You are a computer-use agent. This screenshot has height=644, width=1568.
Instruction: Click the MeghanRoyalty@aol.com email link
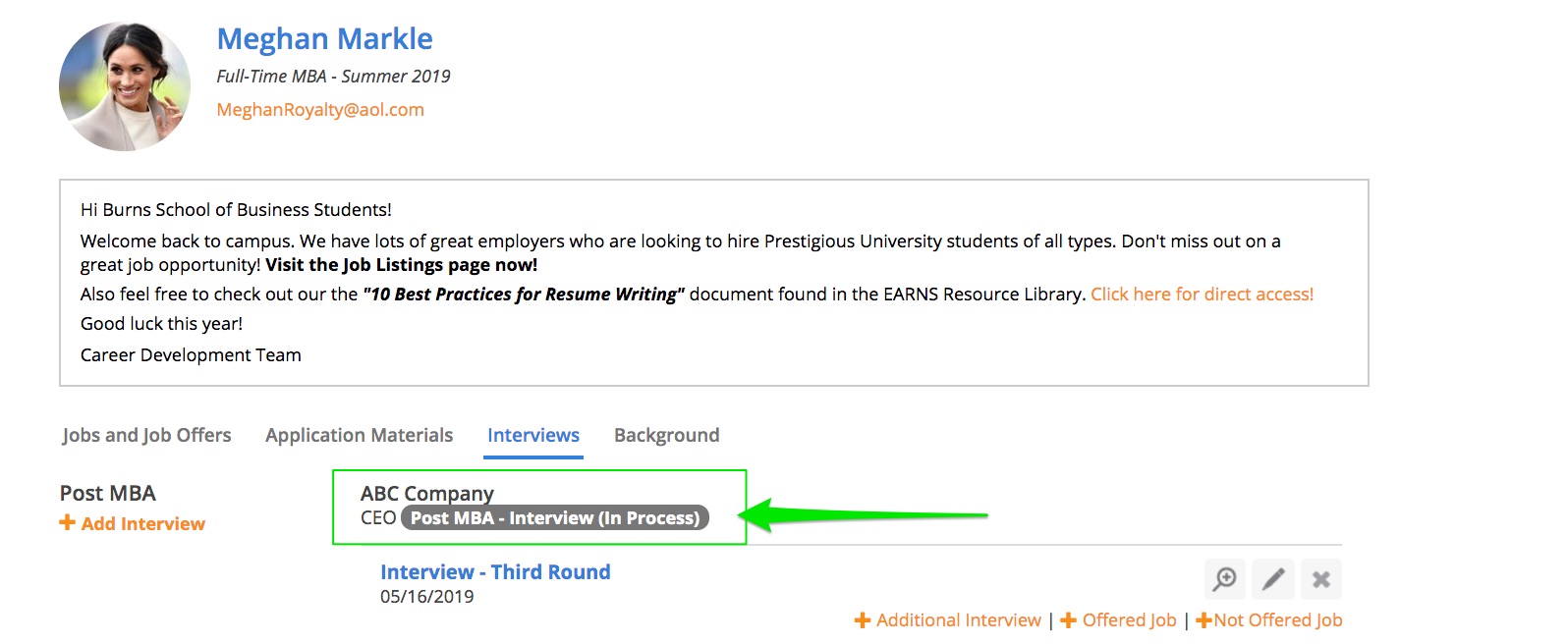[320, 110]
